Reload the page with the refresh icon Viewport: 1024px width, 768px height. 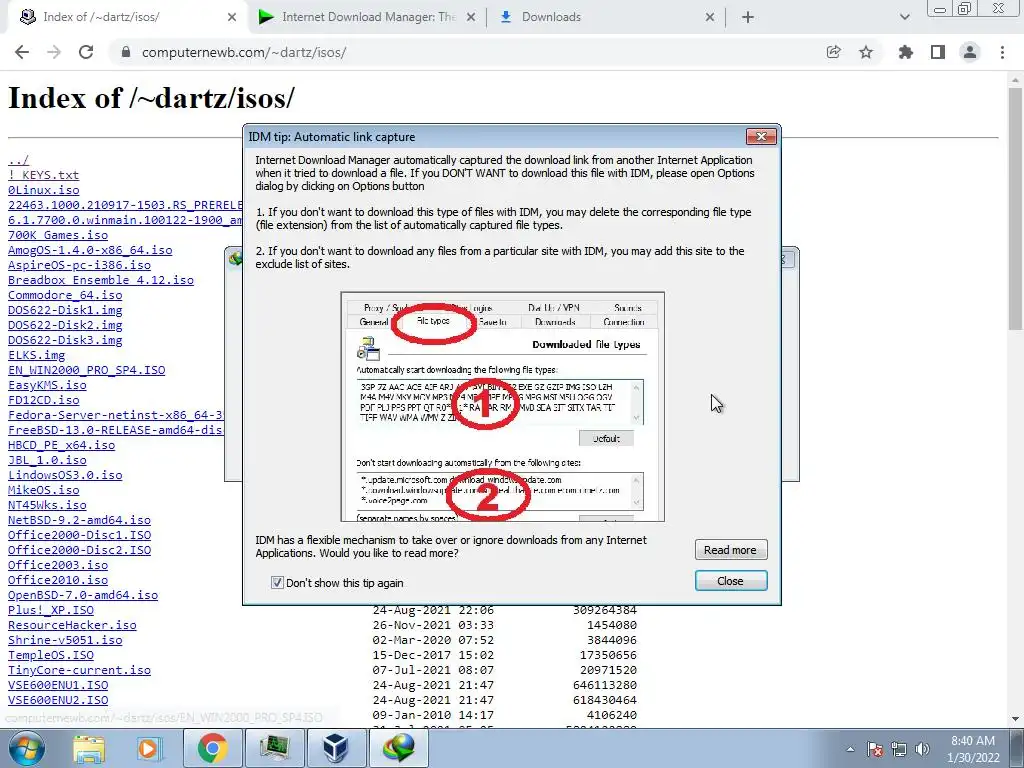[x=86, y=52]
